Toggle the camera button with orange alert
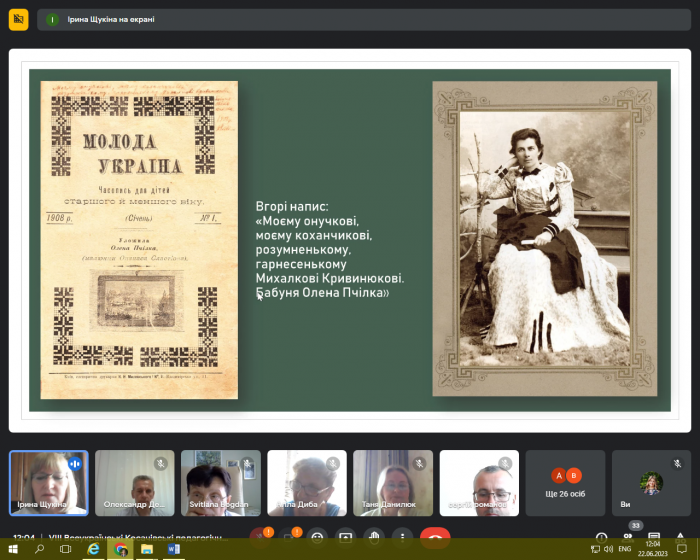This screenshot has width=700, height=560. coord(290,537)
